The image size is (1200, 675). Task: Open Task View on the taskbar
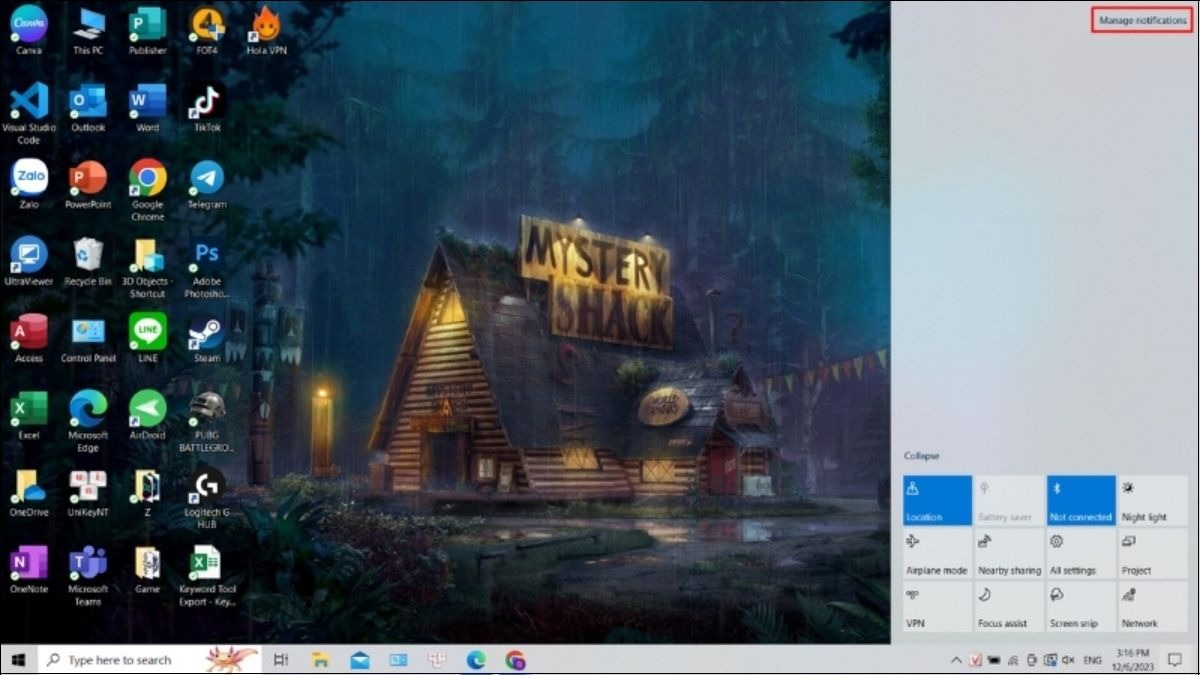(281, 660)
